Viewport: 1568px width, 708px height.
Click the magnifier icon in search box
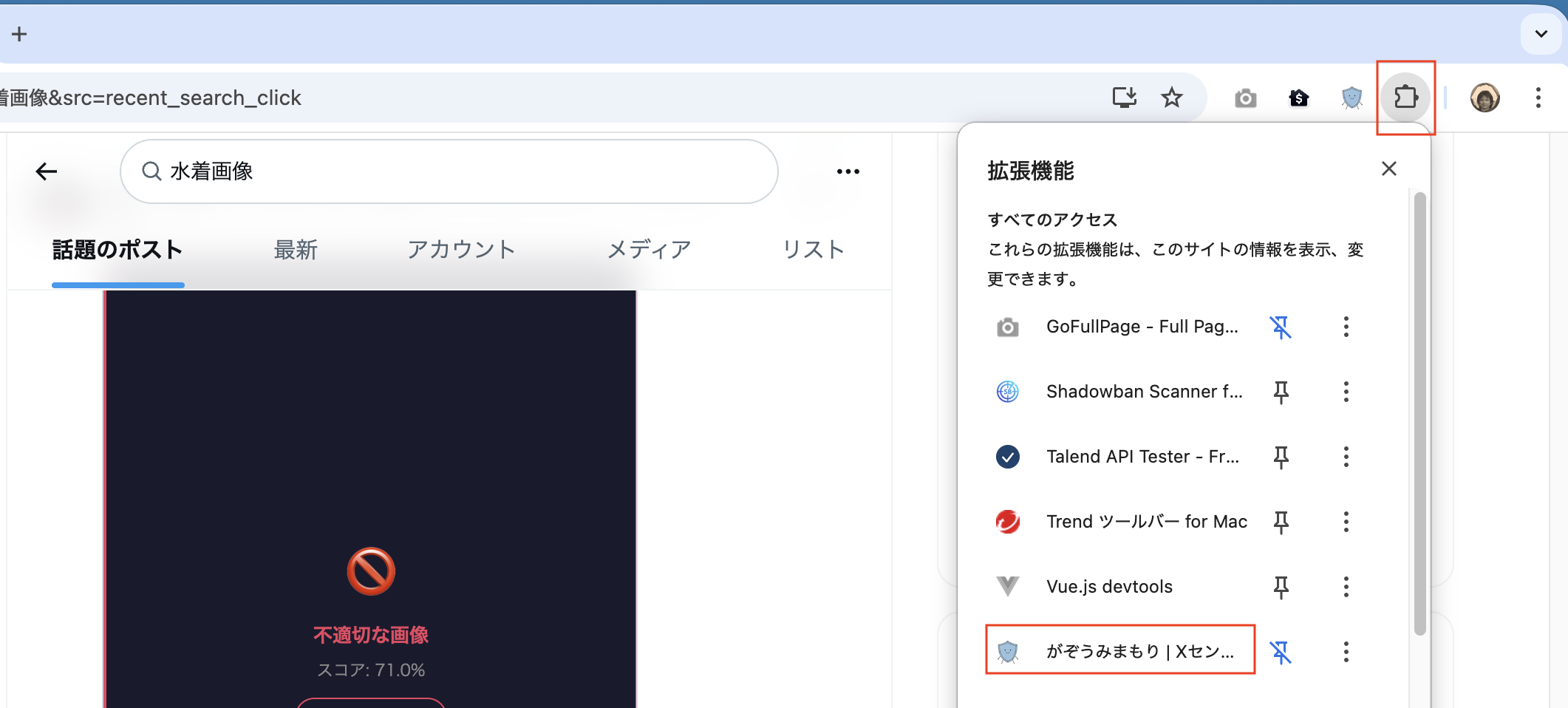[151, 171]
